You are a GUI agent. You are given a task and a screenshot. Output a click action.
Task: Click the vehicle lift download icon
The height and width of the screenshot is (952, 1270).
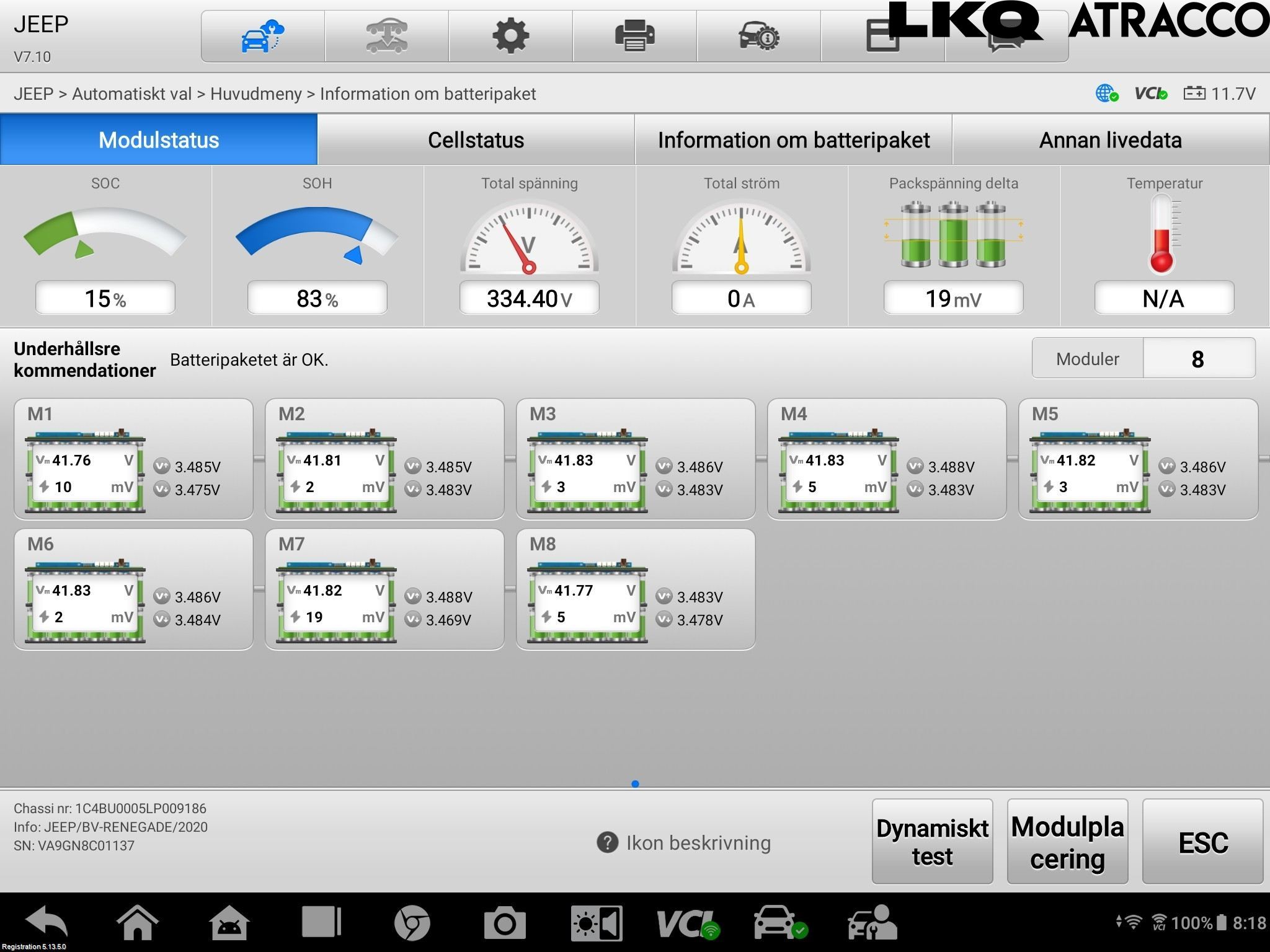(386, 36)
